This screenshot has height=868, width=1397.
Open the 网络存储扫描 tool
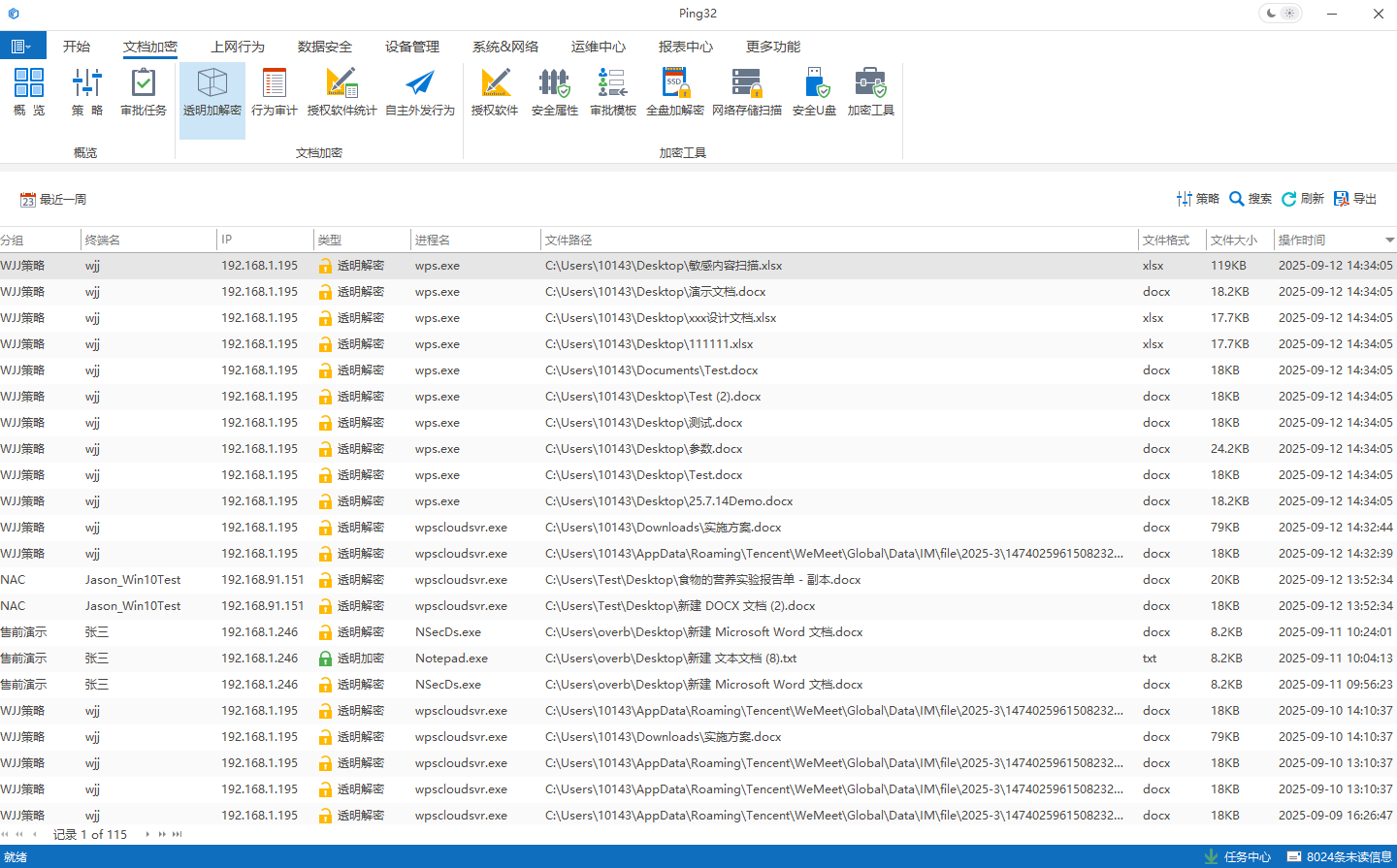click(x=746, y=93)
